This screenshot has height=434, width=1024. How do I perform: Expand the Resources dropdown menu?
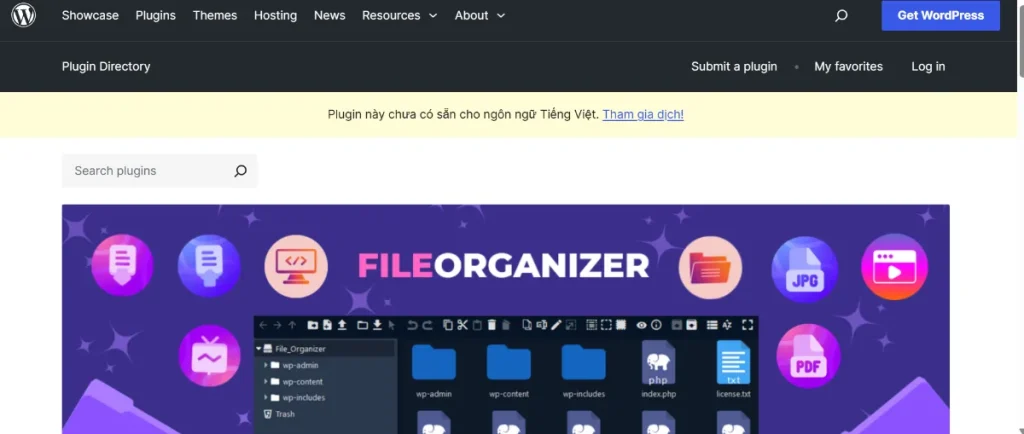[400, 15]
